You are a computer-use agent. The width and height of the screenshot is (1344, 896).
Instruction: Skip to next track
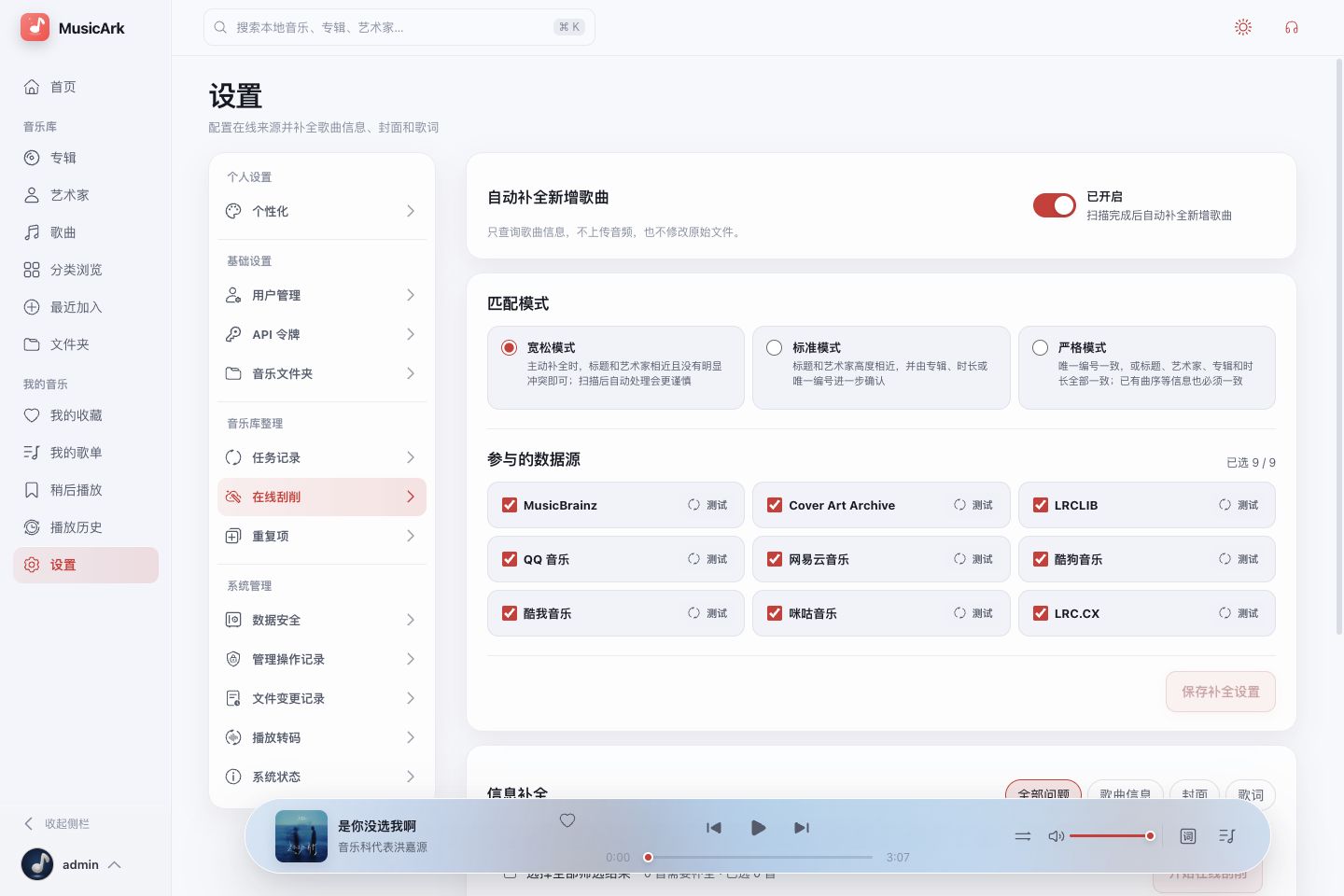pyautogui.click(x=802, y=828)
